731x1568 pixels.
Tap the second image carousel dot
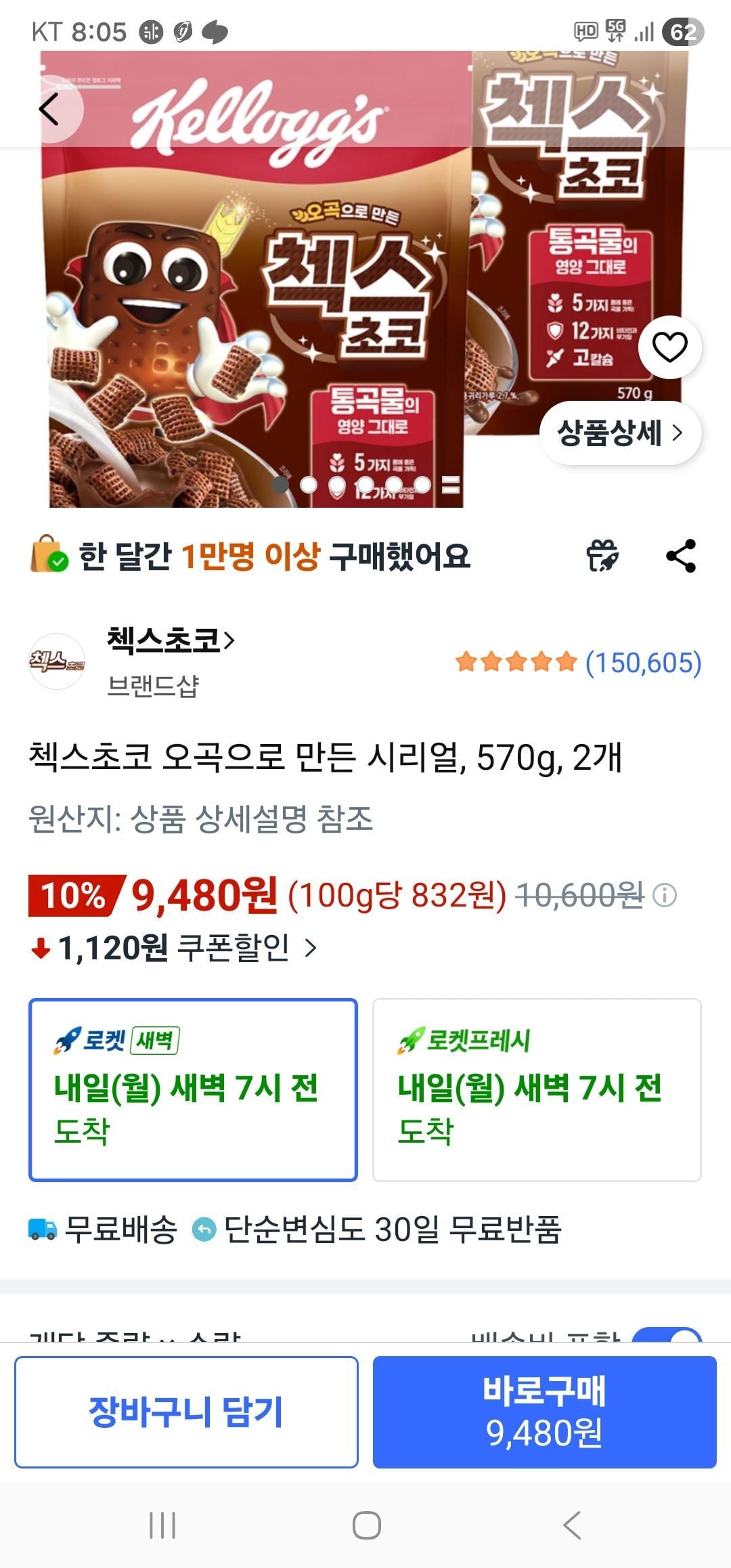pyautogui.click(x=309, y=485)
